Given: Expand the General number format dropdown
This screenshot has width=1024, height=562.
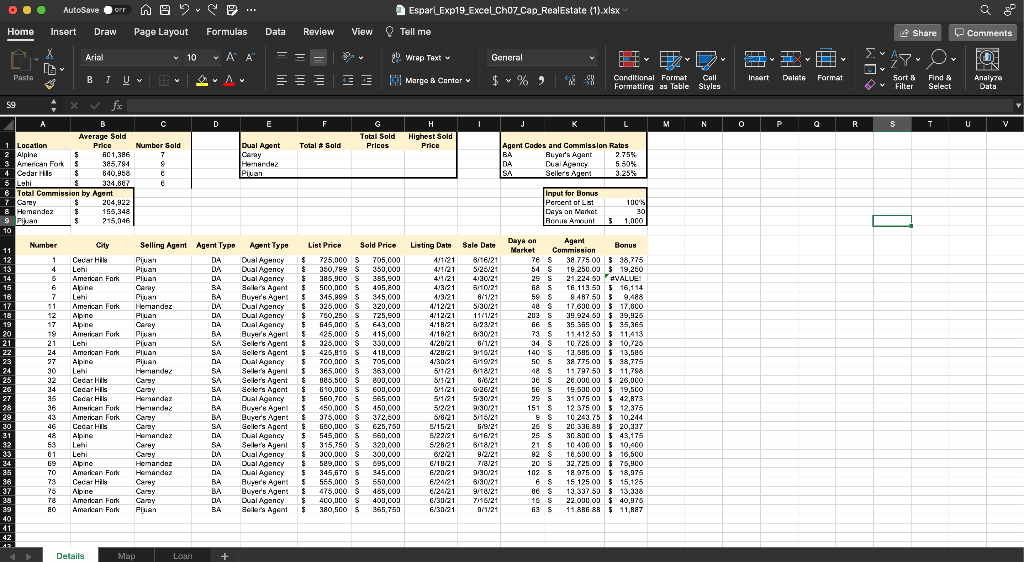Looking at the screenshot, I should [594, 58].
